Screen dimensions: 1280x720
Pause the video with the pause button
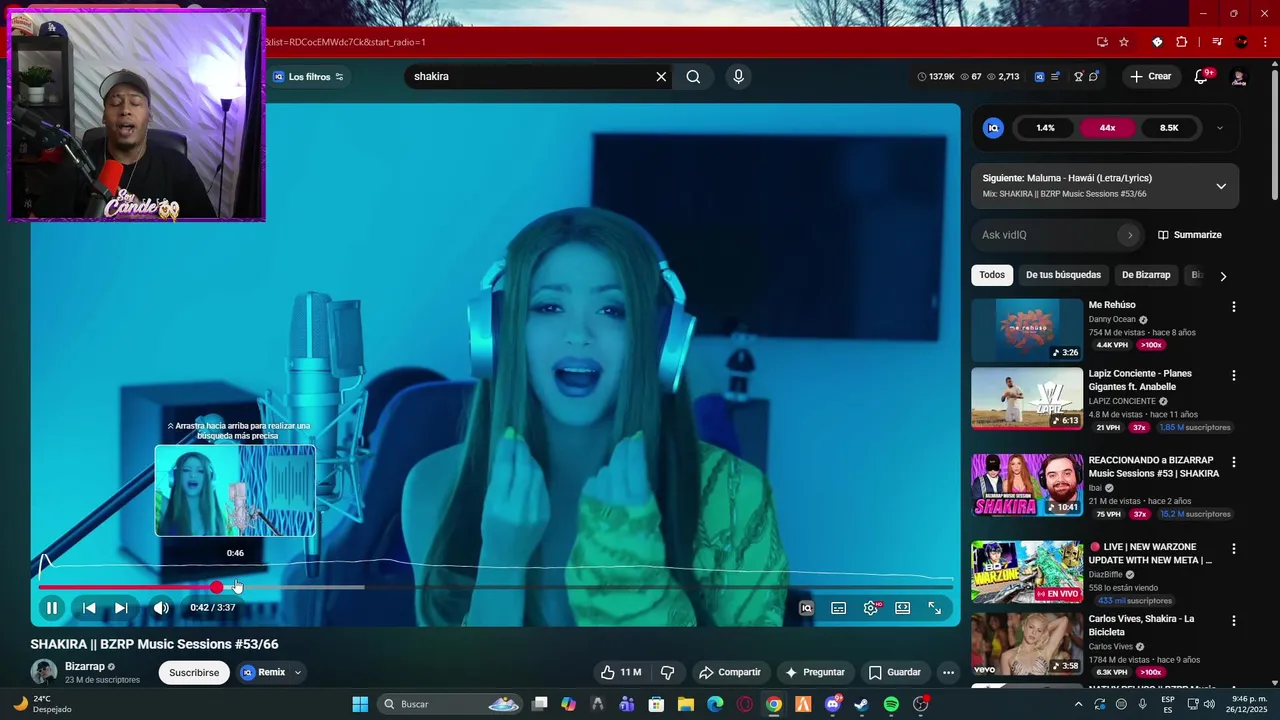52,608
